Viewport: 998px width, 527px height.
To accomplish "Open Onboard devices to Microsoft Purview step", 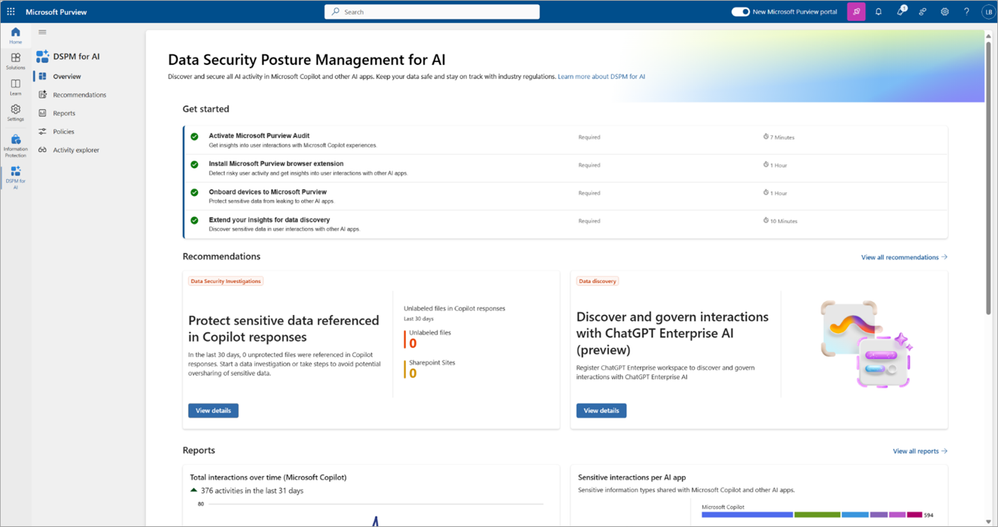I will click(566, 196).
